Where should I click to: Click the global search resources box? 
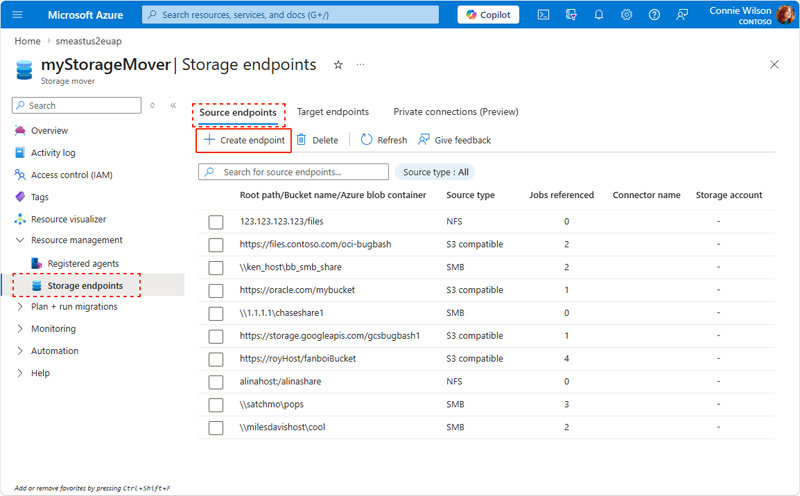point(290,15)
